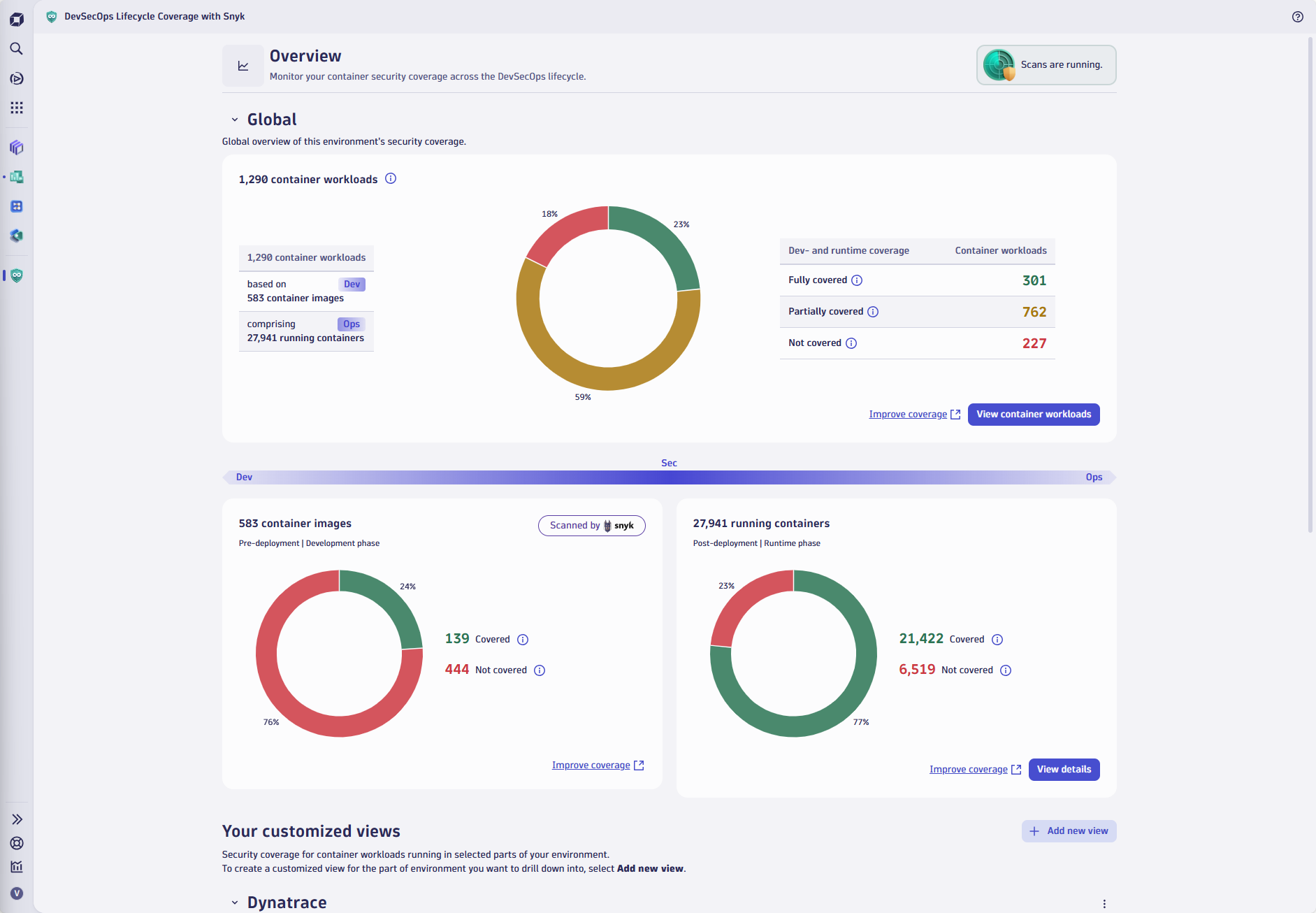This screenshot has height=913, width=1316.
Task: Click the Sec label on lifecycle bar
Action: [669, 463]
